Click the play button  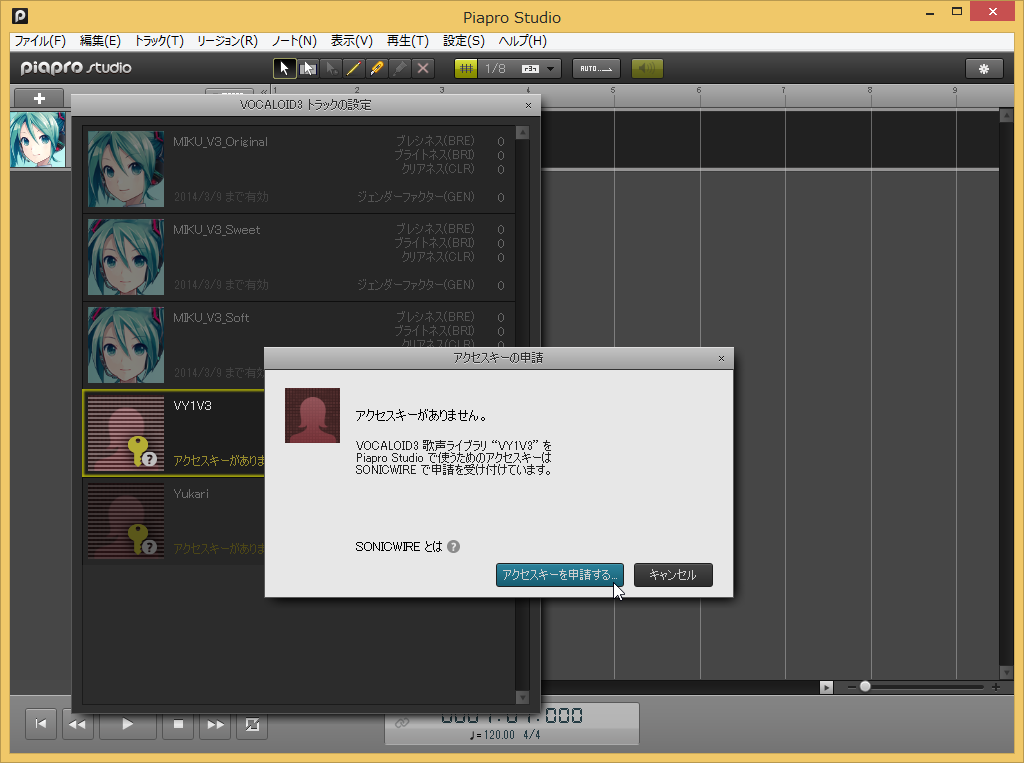point(127,724)
